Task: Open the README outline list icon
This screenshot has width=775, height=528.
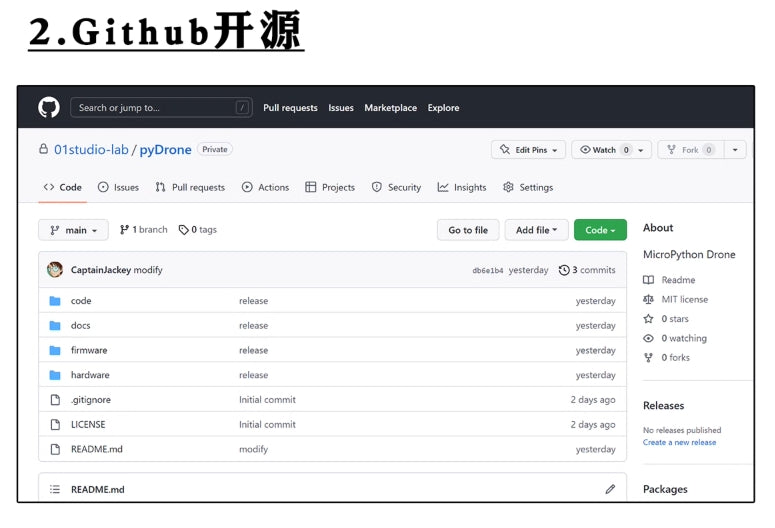Action: coord(55,489)
